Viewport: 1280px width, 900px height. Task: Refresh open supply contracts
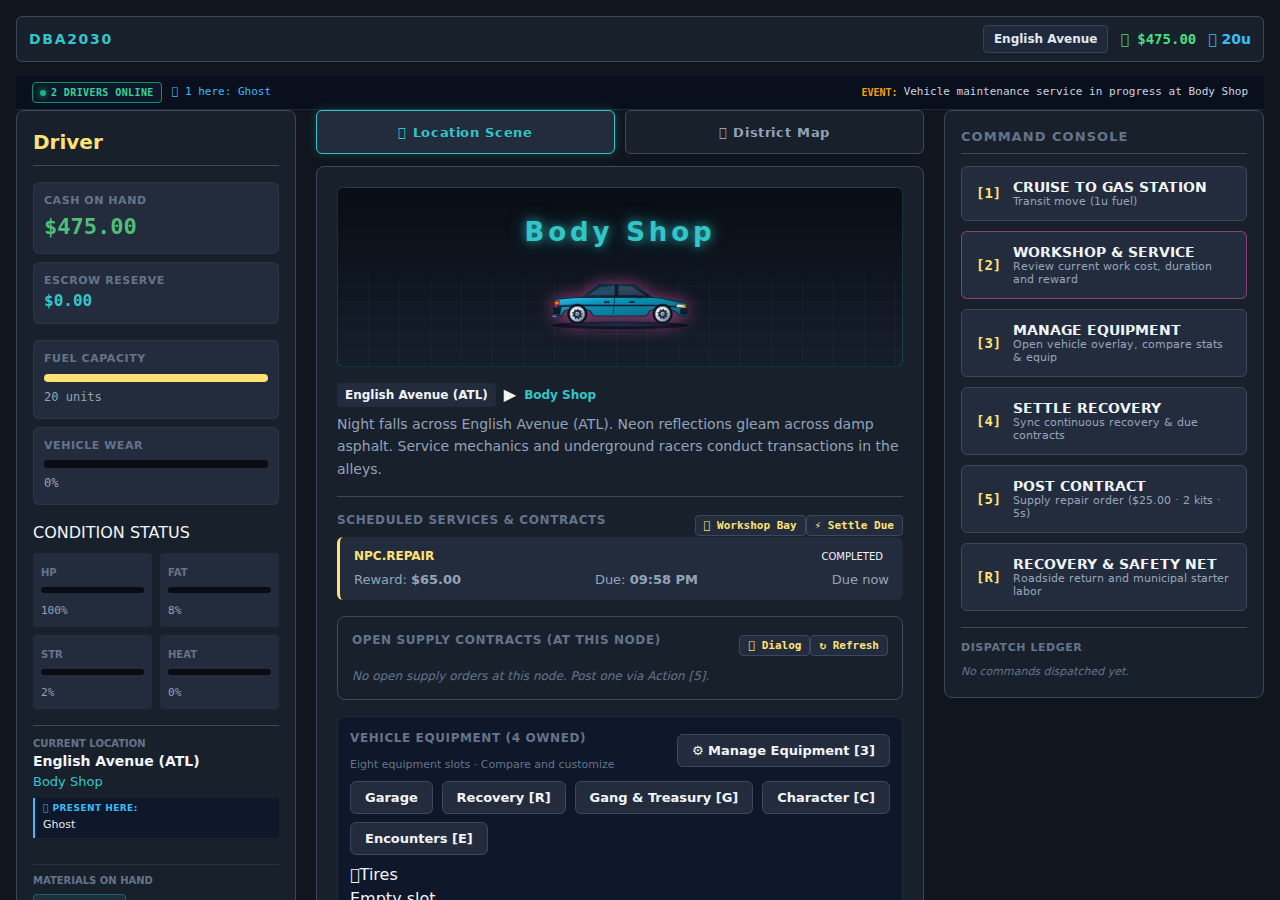(848, 645)
